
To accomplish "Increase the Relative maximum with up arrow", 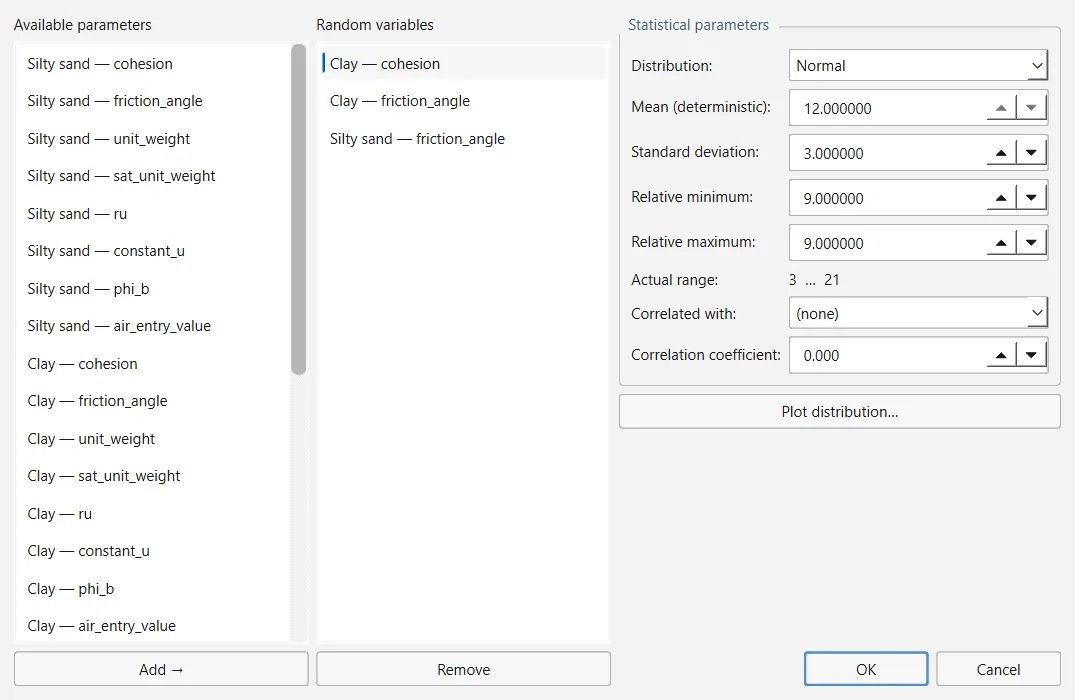I will point(1001,243).
